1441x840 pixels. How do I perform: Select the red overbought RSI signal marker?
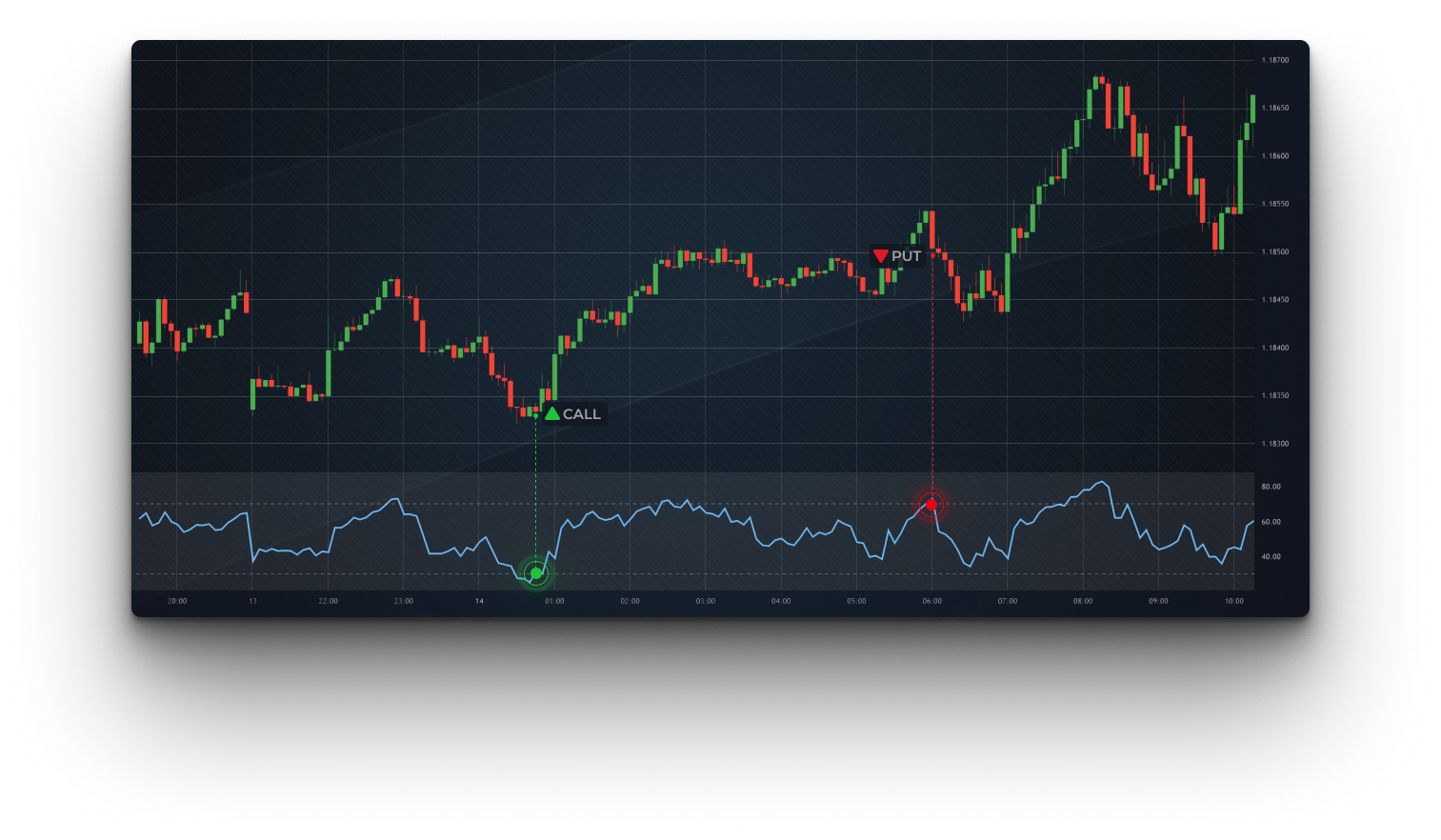click(931, 505)
